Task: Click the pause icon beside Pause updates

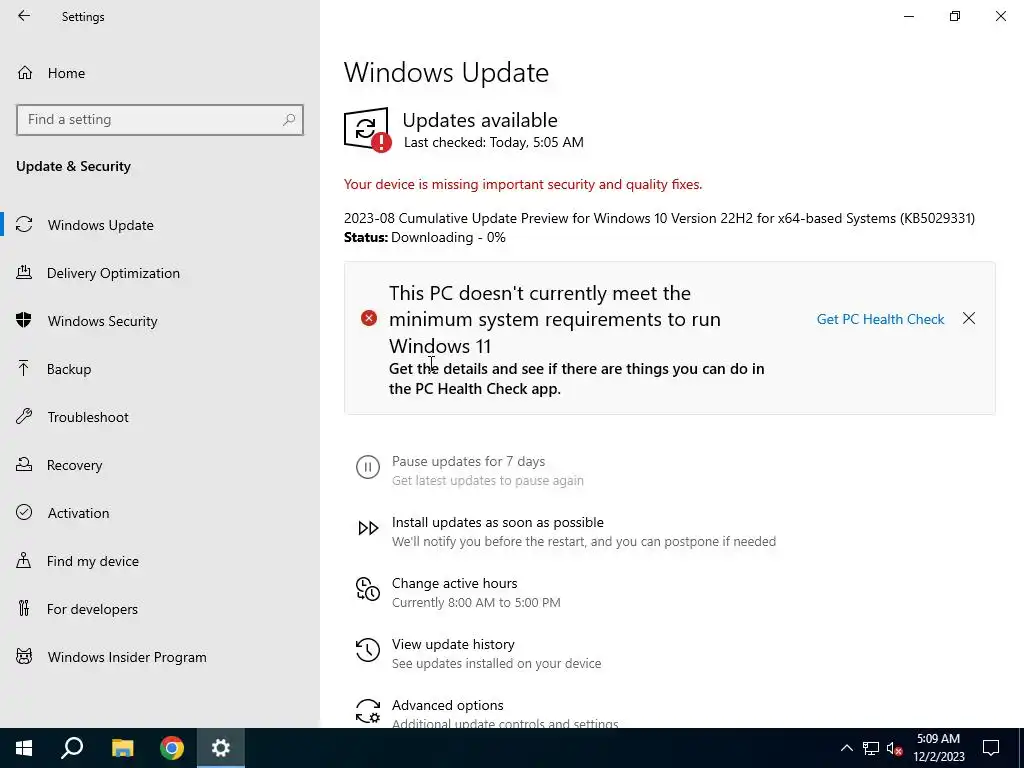Action: [x=368, y=468]
